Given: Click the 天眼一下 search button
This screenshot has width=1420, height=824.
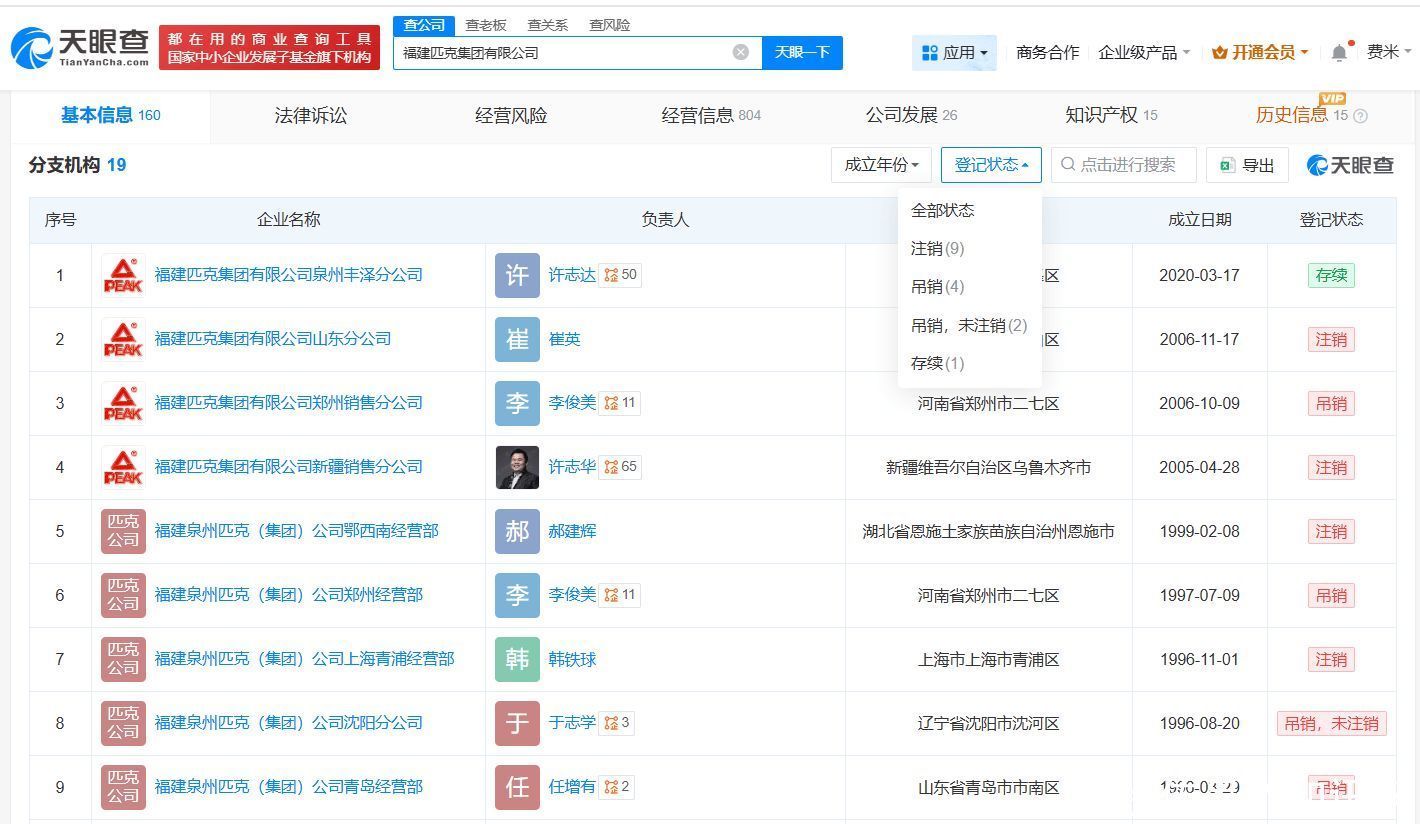Looking at the screenshot, I should coord(802,52).
